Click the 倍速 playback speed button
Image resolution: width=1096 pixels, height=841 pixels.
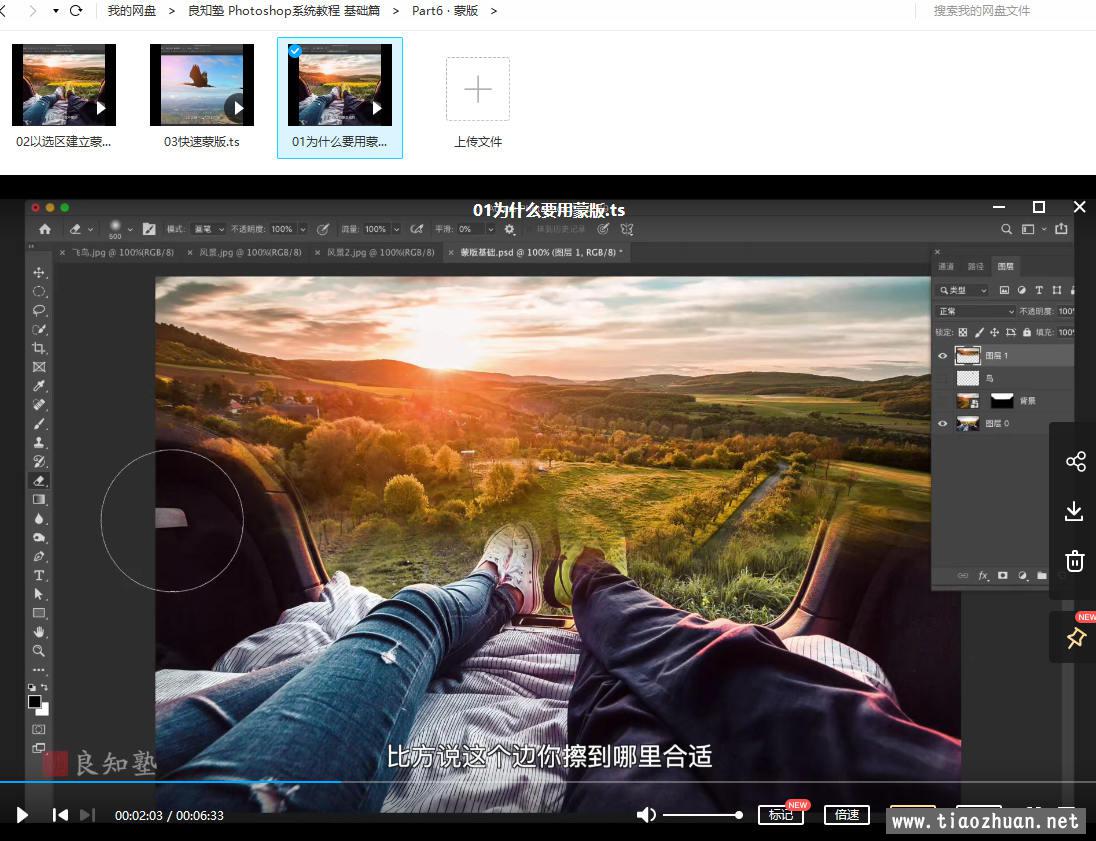click(846, 814)
